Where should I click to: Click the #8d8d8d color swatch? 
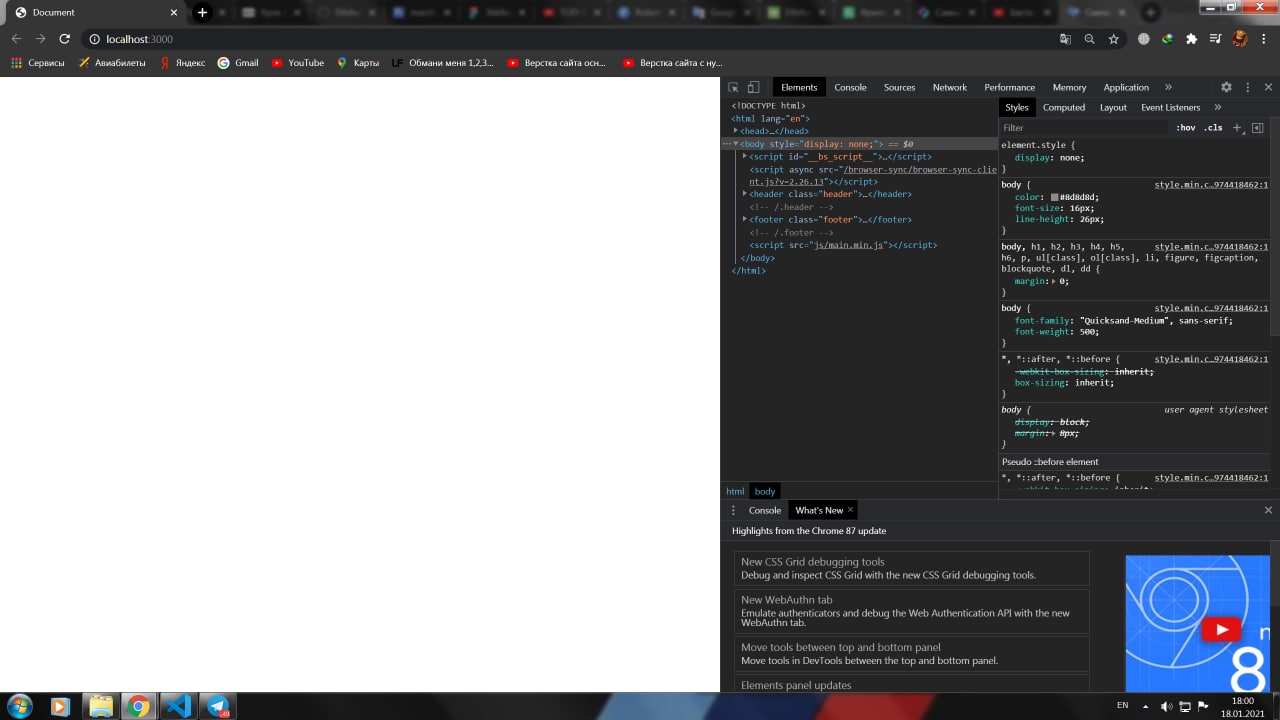(x=1054, y=197)
